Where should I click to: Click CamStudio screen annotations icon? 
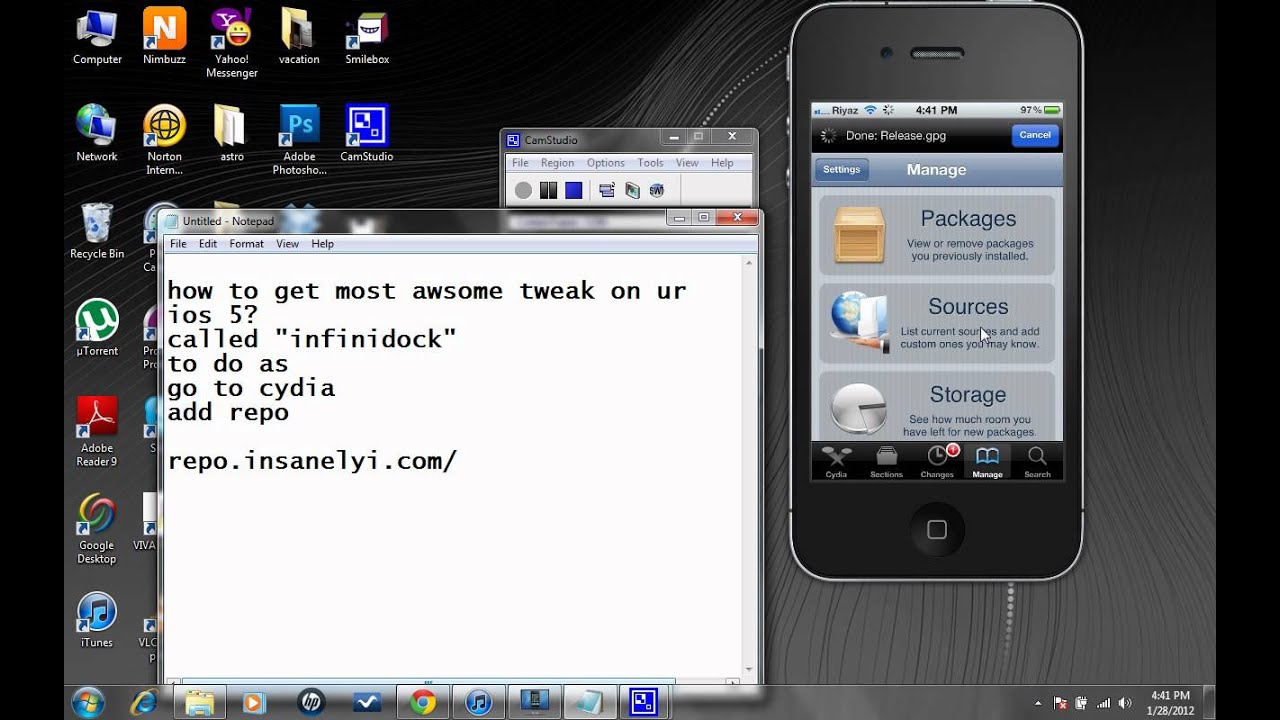(x=631, y=190)
